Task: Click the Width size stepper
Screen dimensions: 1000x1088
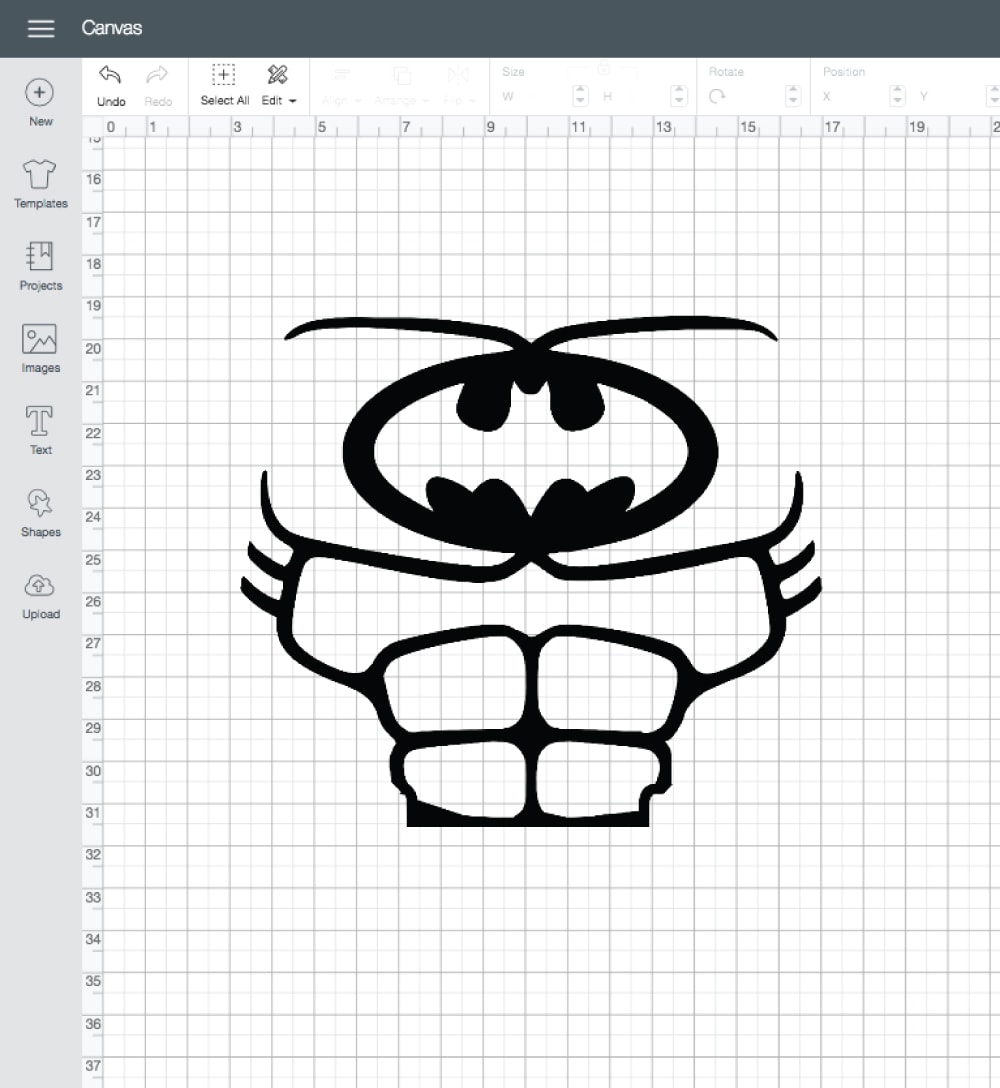Action: tap(581, 96)
